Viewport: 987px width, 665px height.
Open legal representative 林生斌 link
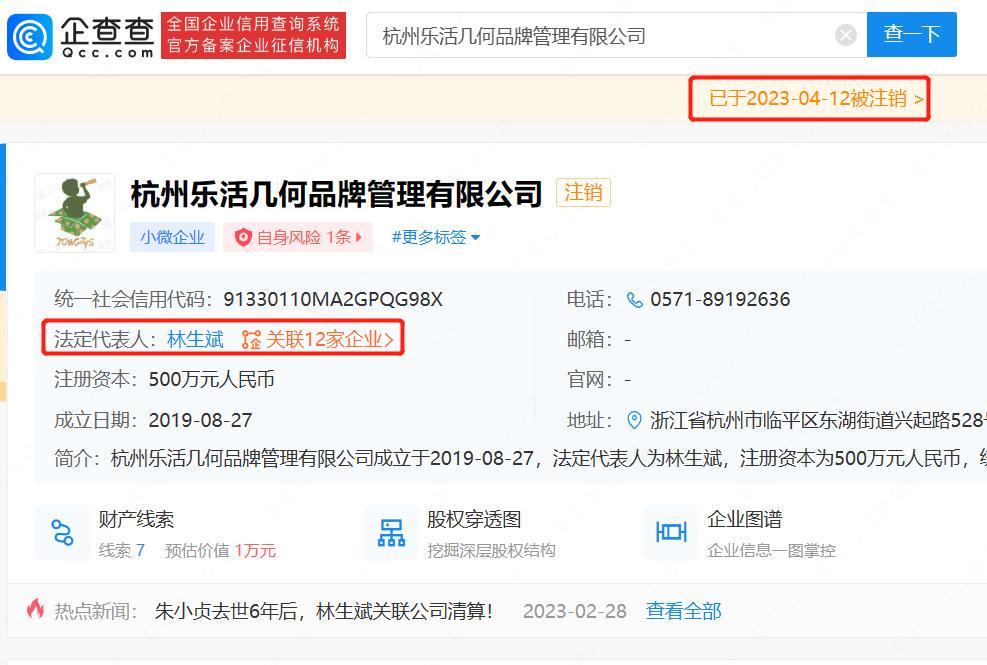195,340
